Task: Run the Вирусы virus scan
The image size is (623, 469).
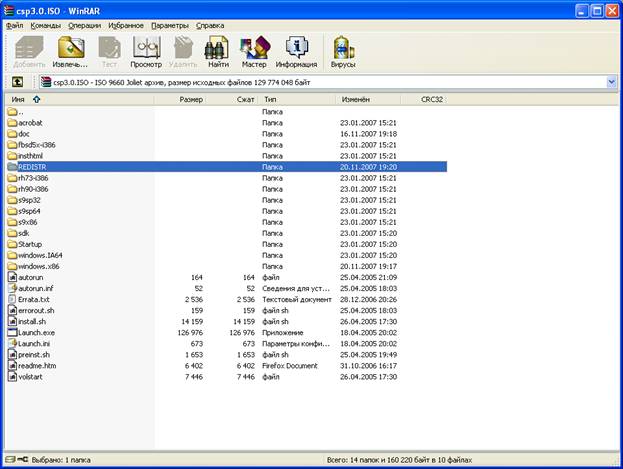Action: (x=343, y=52)
